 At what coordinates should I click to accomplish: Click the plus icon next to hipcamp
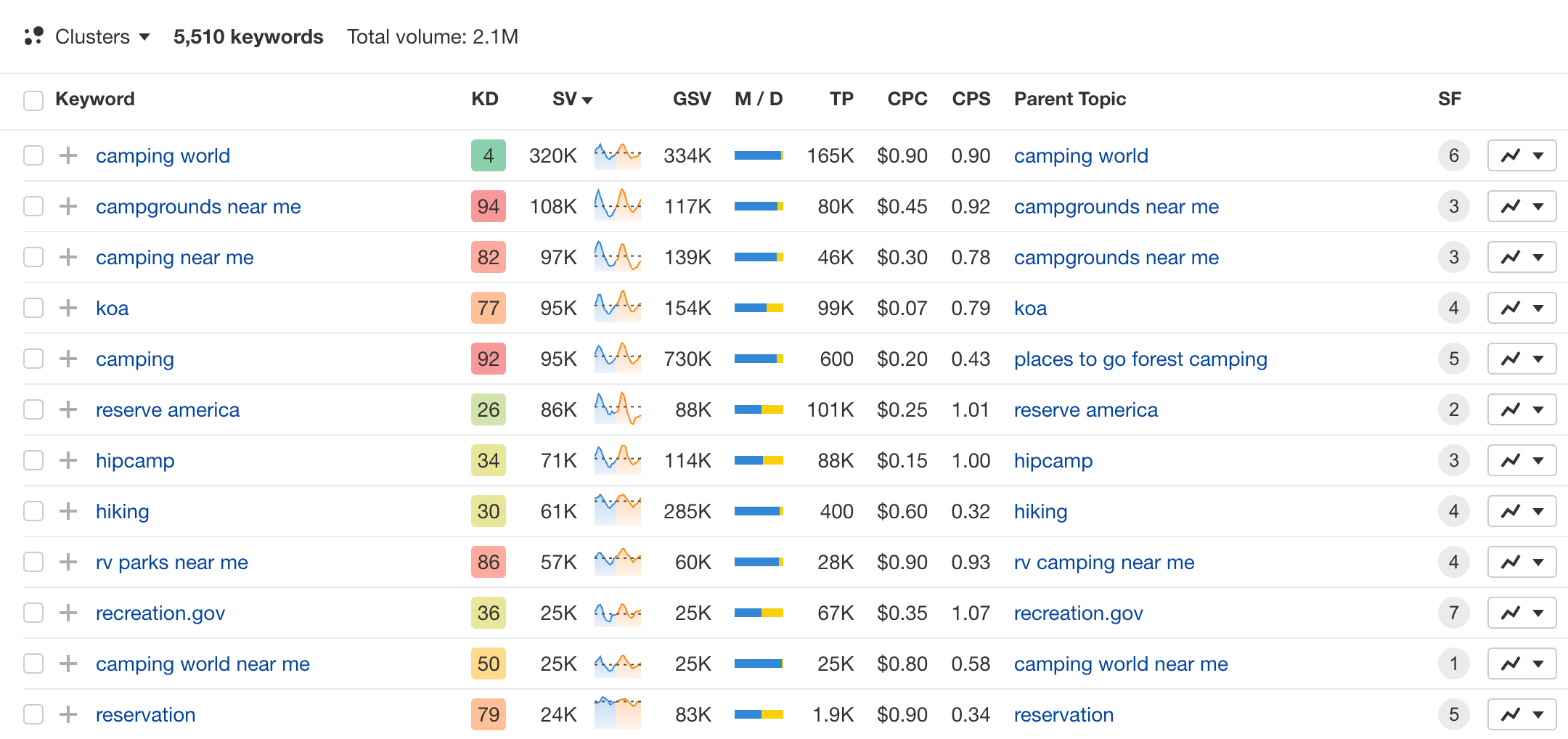[x=68, y=460]
